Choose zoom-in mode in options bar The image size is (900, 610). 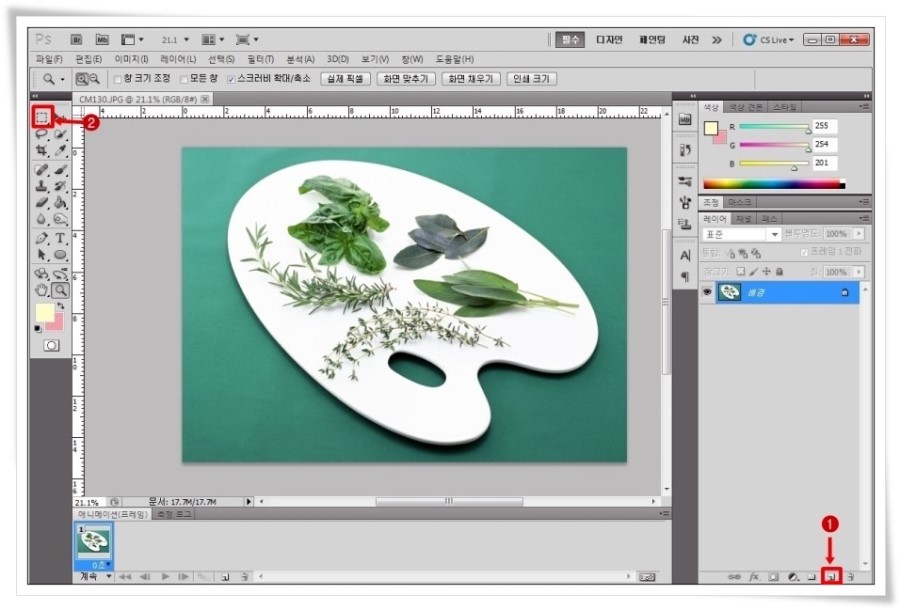coord(82,79)
